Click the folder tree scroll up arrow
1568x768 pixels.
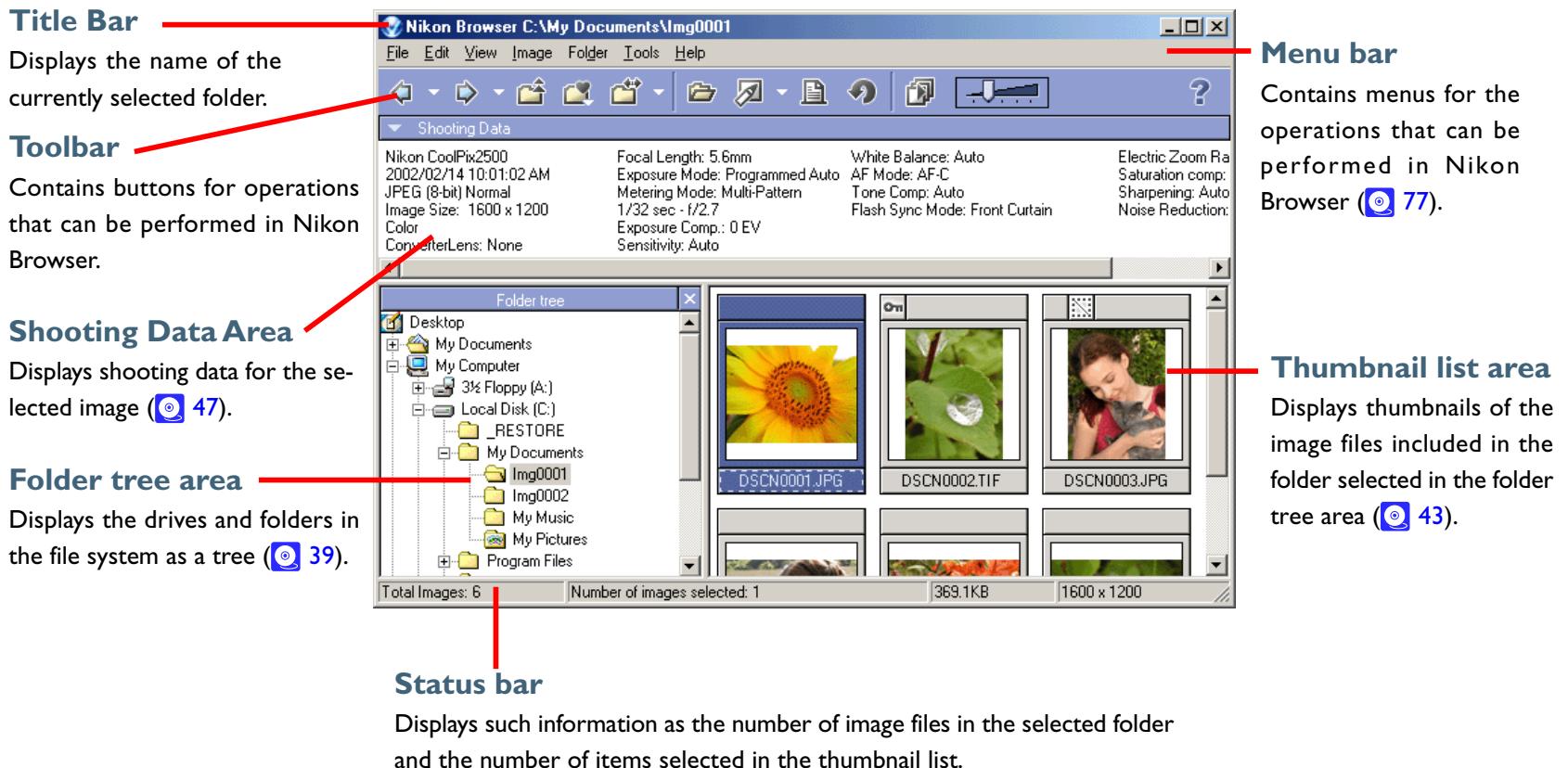pos(688,323)
